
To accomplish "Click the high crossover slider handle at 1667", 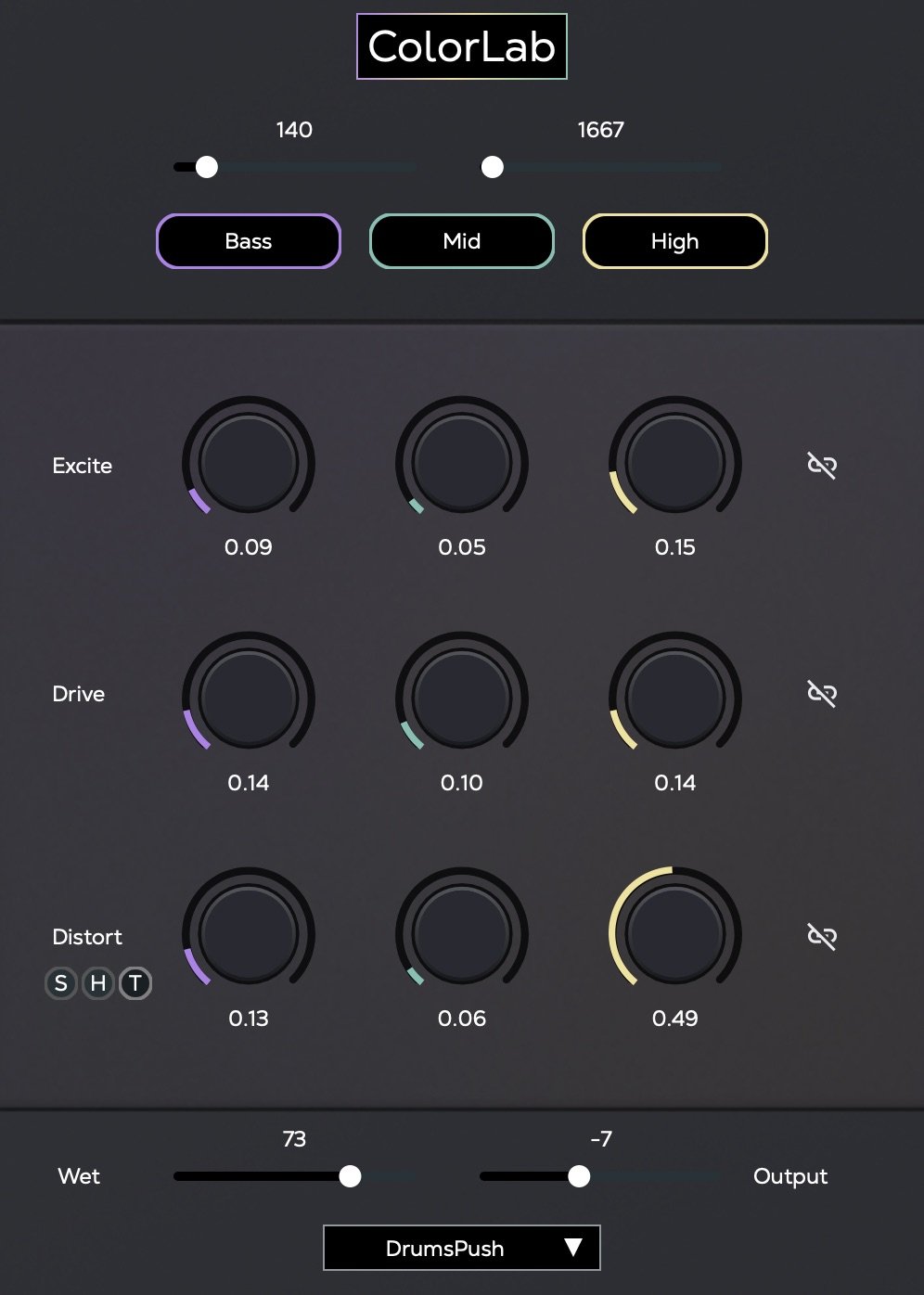I will [x=493, y=167].
